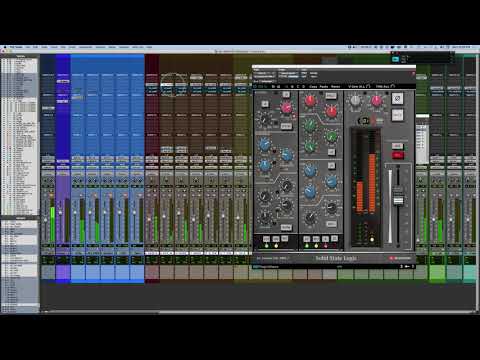Screen dimensions: 480x360
Task: Open the AudioSuite menu
Action: coord(85,47)
